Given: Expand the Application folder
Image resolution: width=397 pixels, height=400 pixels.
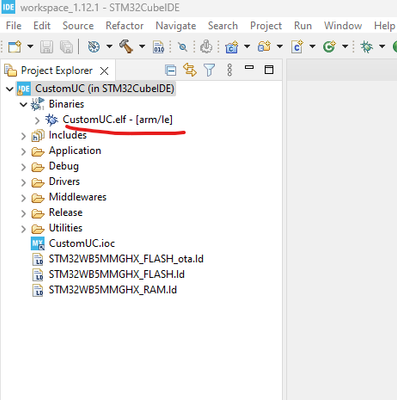Looking at the screenshot, I should [23, 152].
